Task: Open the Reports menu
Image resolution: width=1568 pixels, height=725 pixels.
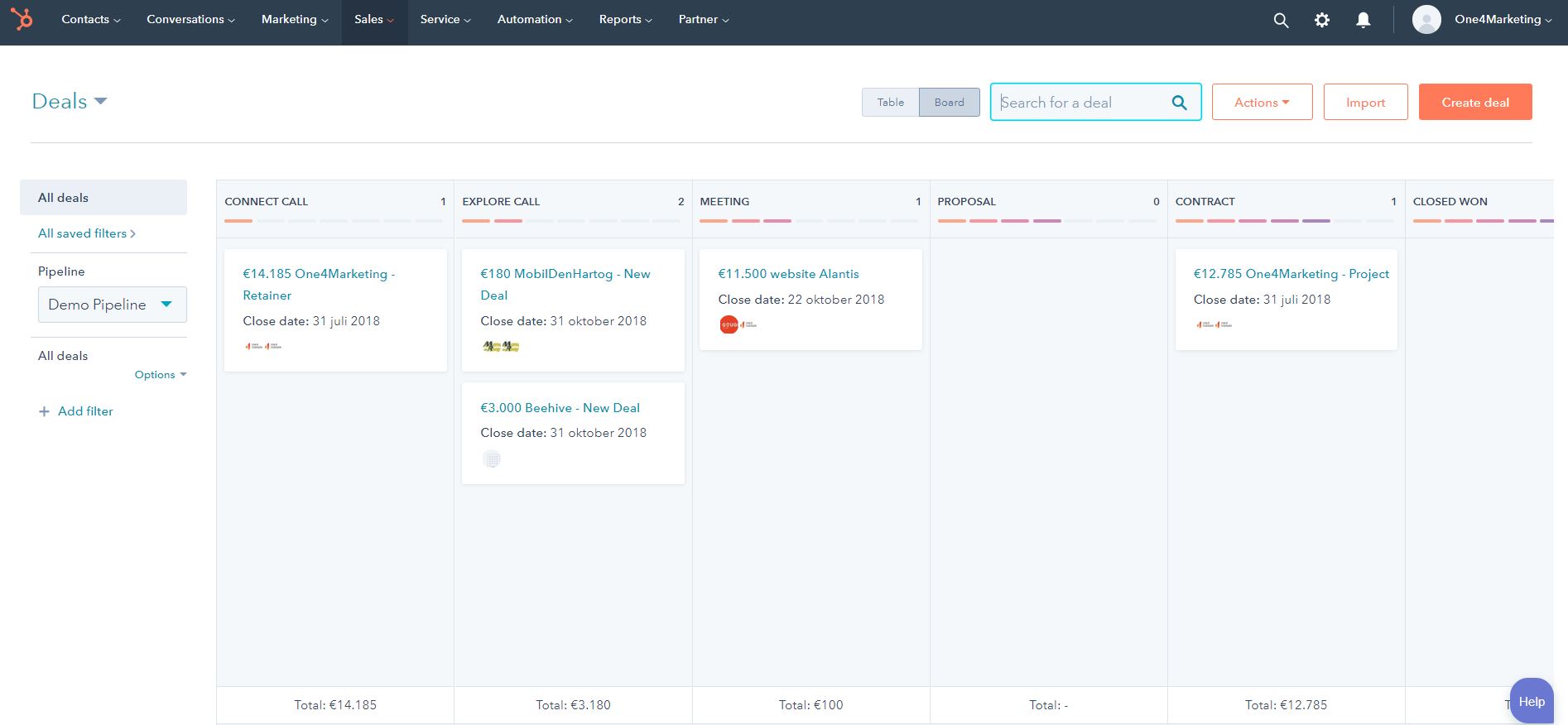Action: tap(626, 19)
